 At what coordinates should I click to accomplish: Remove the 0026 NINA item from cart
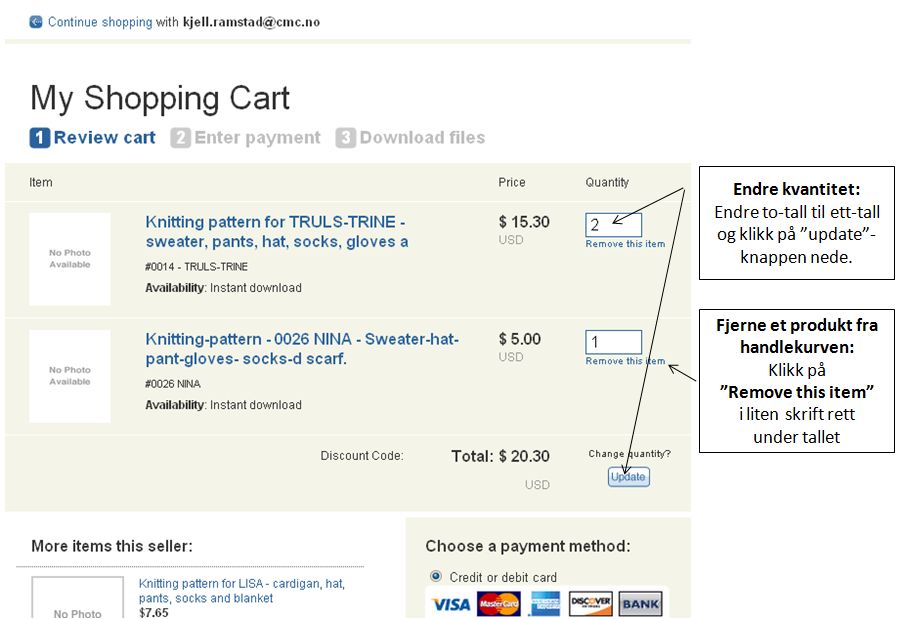tap(625, 361)
